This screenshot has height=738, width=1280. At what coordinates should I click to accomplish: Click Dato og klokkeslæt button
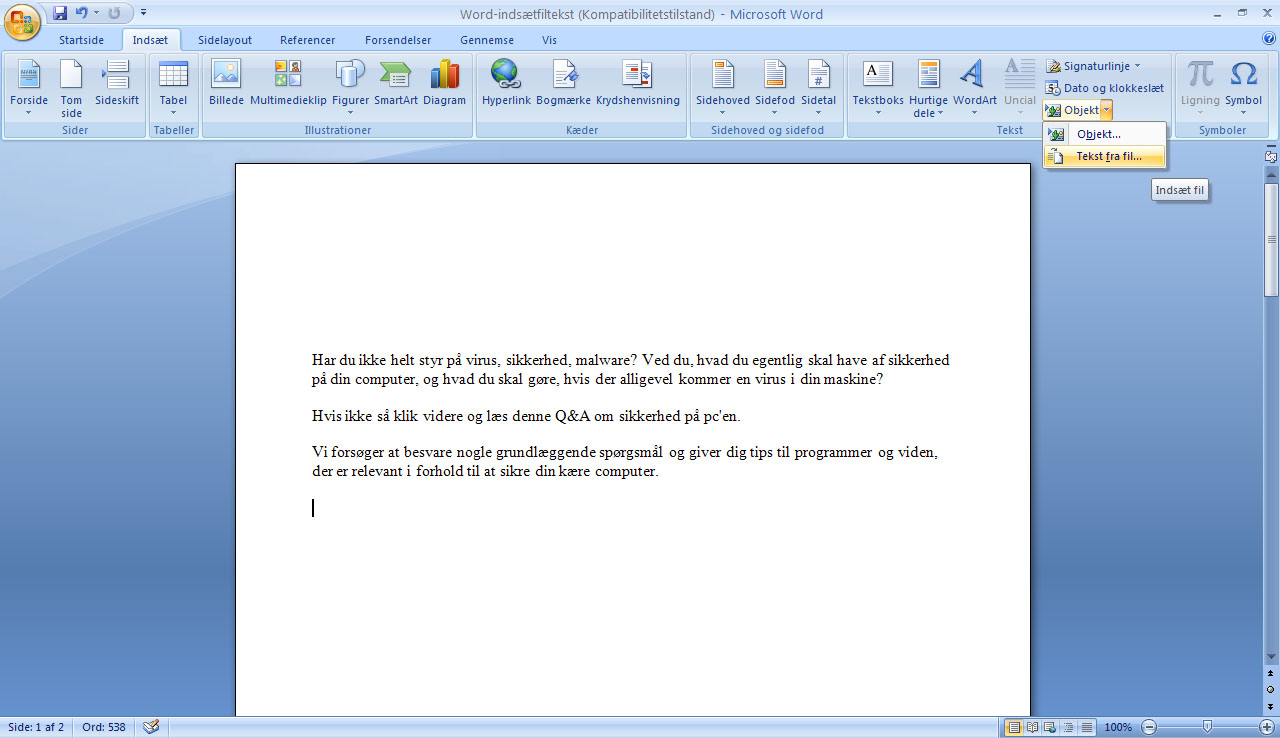(1104, 88)
